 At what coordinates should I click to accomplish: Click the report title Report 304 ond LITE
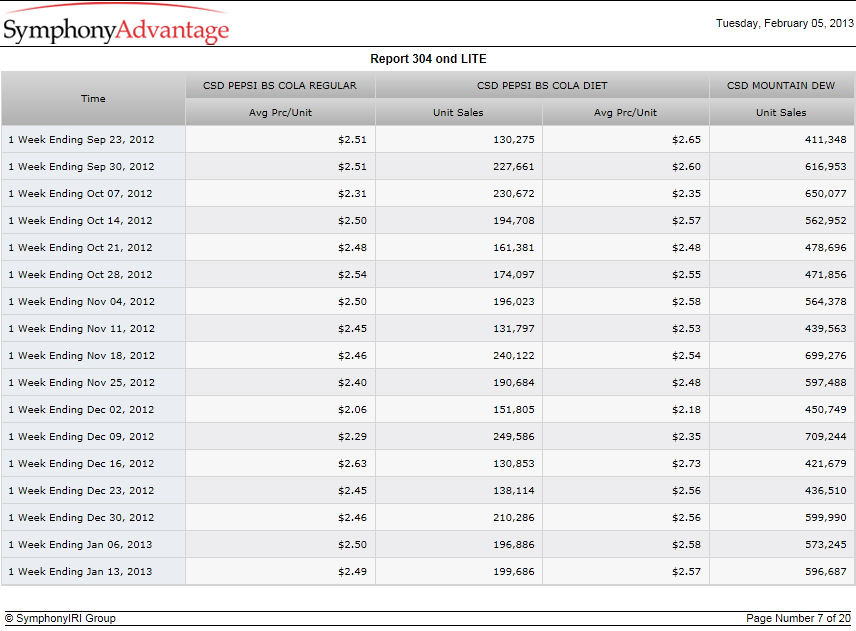(x=428, y=58)
